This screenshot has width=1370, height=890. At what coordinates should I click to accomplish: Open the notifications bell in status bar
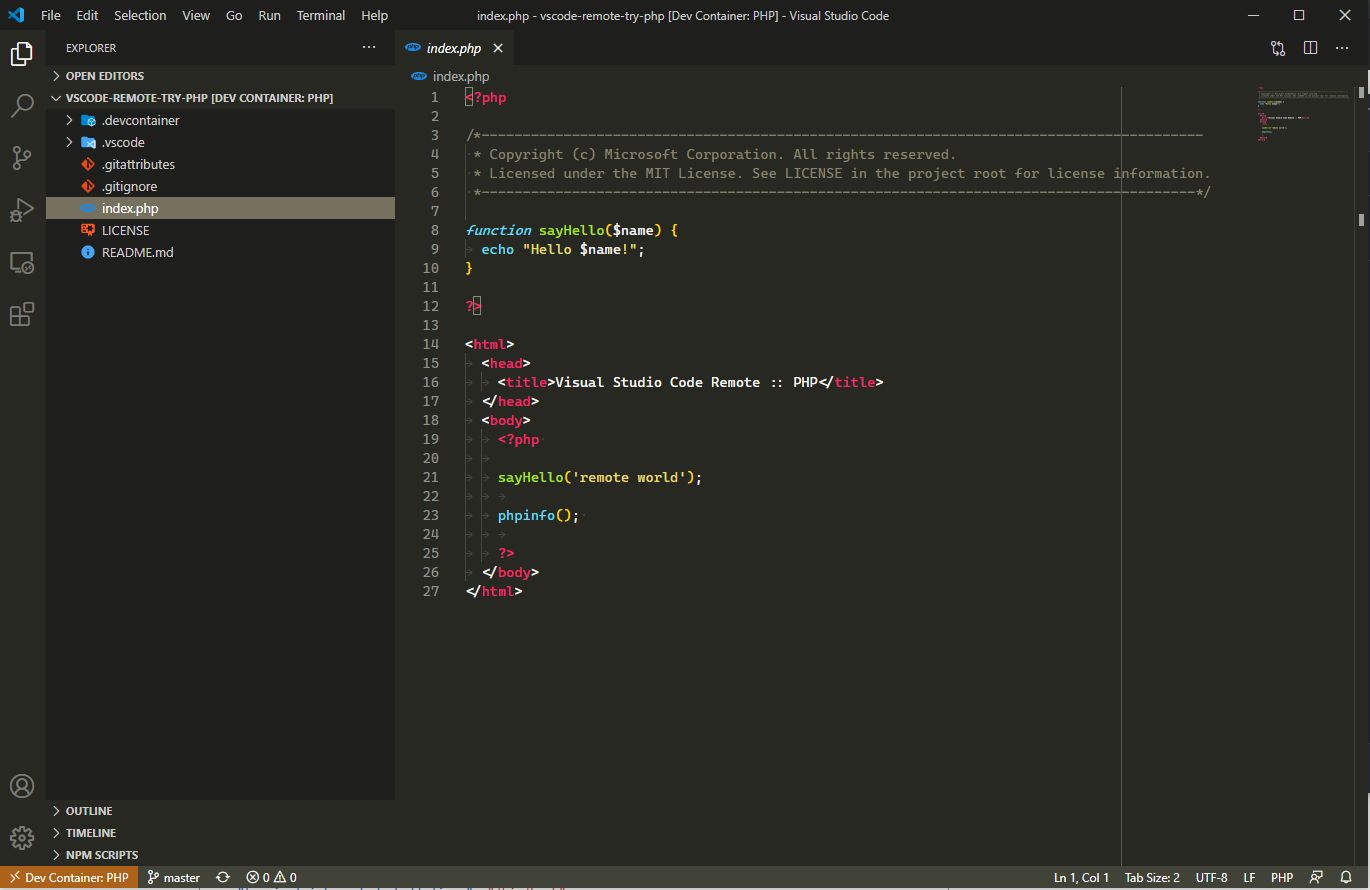point(1346,877)
